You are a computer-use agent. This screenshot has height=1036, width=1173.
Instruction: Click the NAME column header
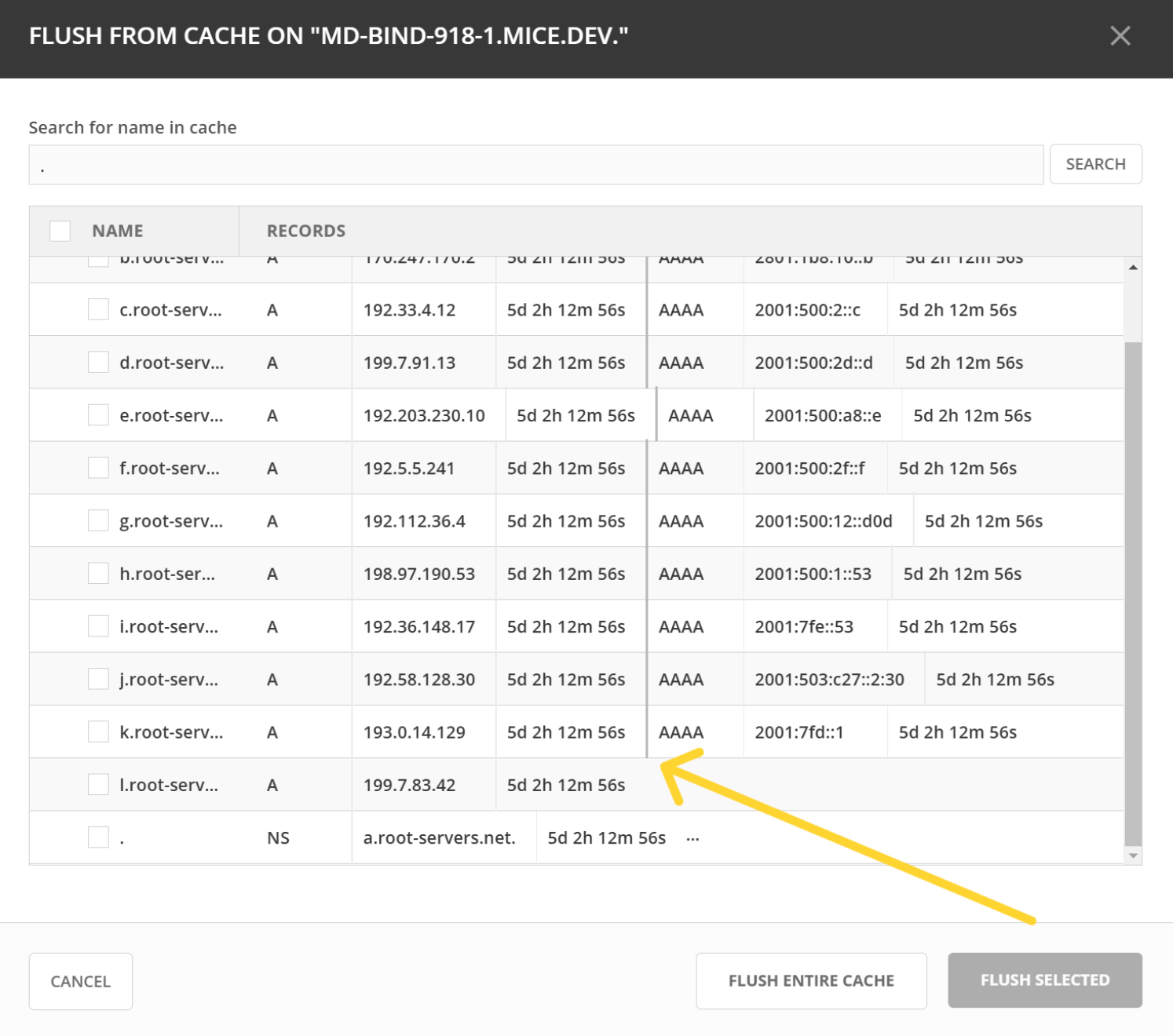(x=118, y=231)
